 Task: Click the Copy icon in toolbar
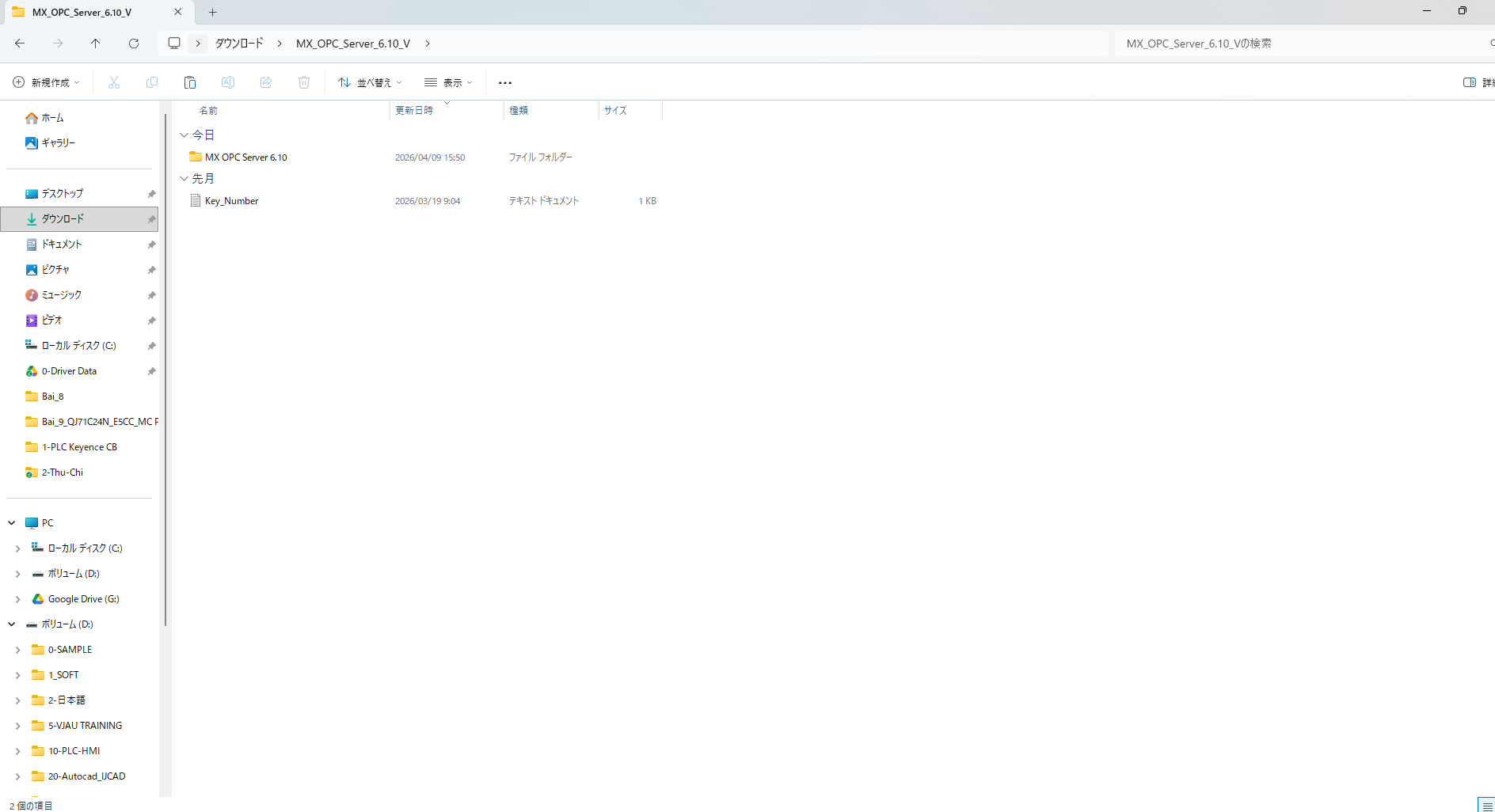[152, 82]
